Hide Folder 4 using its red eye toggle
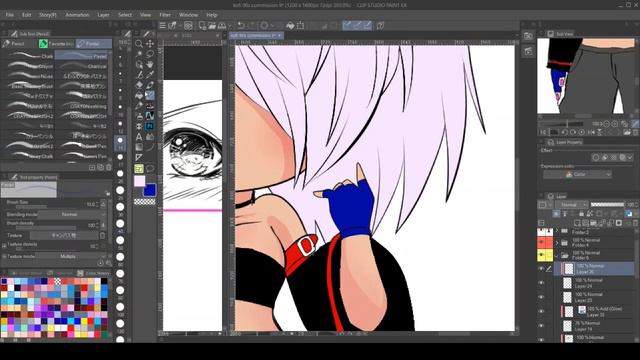 (x=541, y=242)
